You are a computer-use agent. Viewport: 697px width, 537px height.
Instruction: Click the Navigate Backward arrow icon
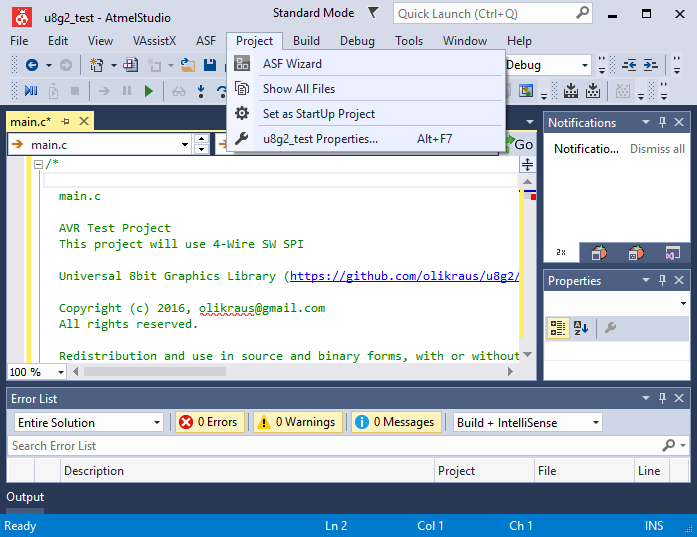click(32, 65)
